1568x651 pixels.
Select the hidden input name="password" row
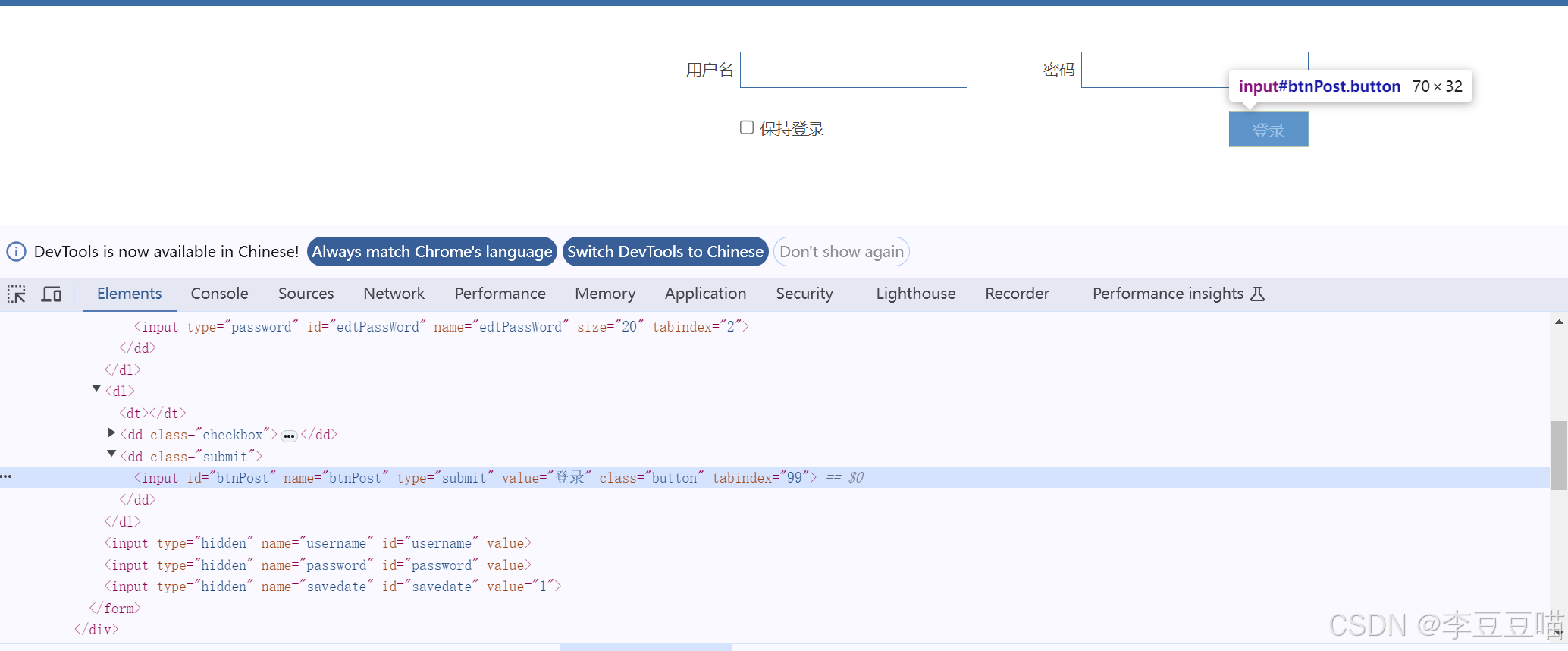point(318,565)
